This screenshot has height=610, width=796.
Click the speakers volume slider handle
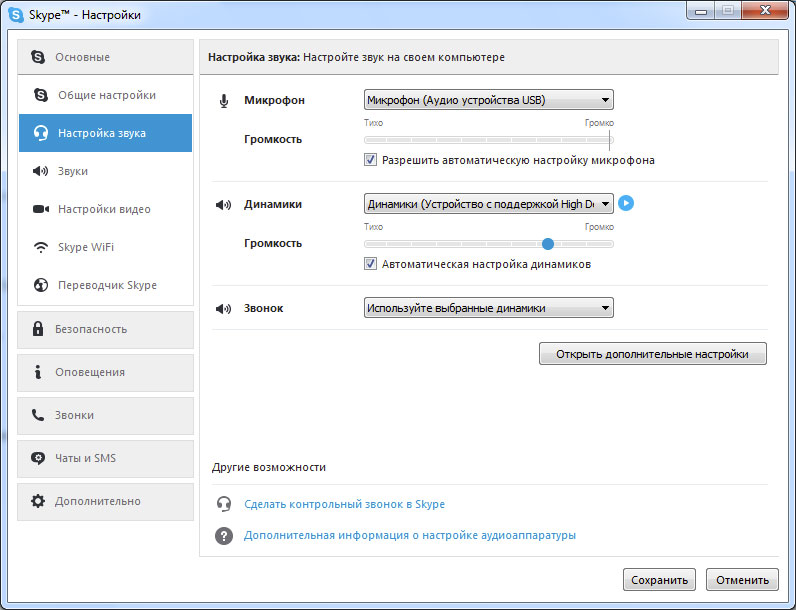click(548, 244)
